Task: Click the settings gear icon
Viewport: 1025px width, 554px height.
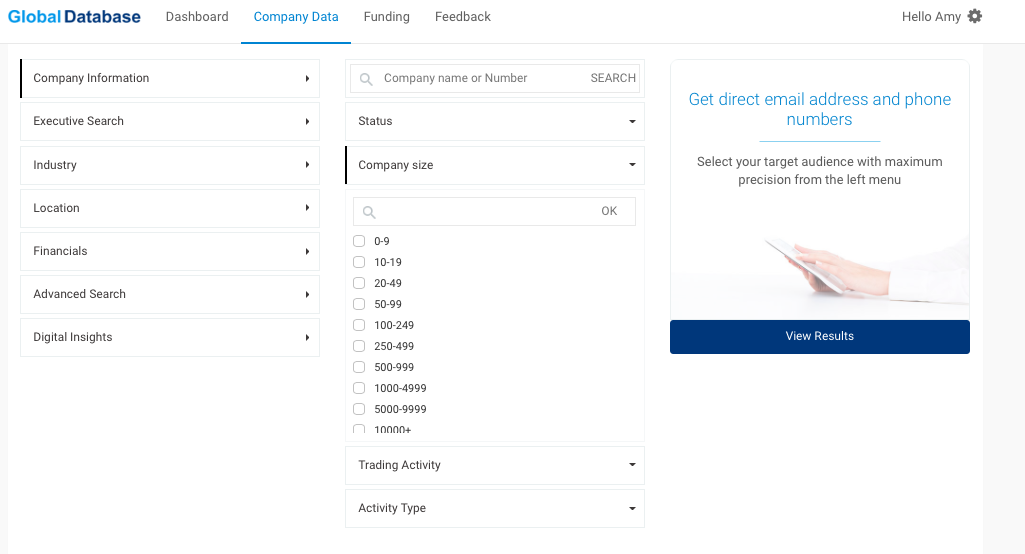Action: (975, 16)
